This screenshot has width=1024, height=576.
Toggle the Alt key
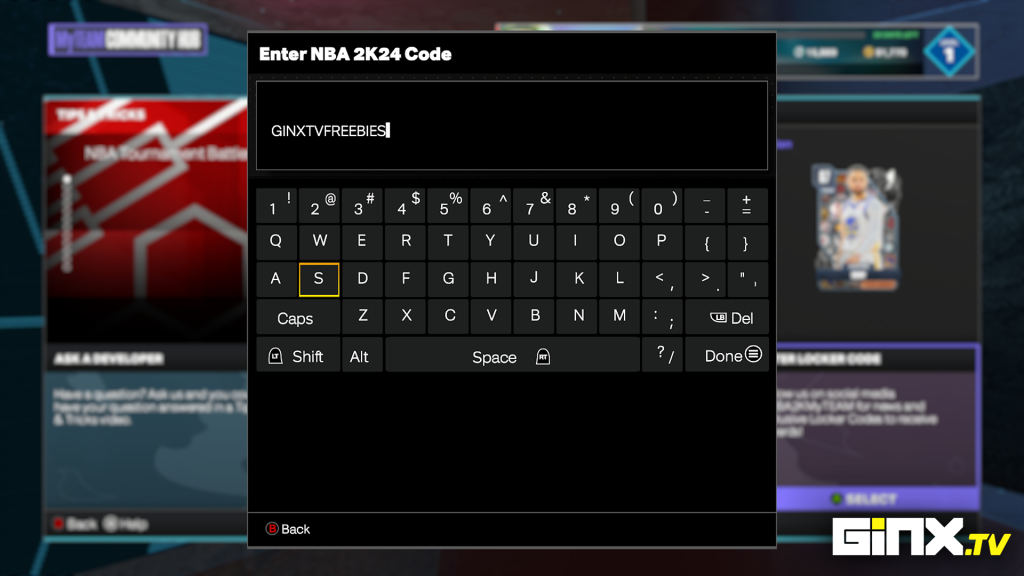tap(360, 356)
